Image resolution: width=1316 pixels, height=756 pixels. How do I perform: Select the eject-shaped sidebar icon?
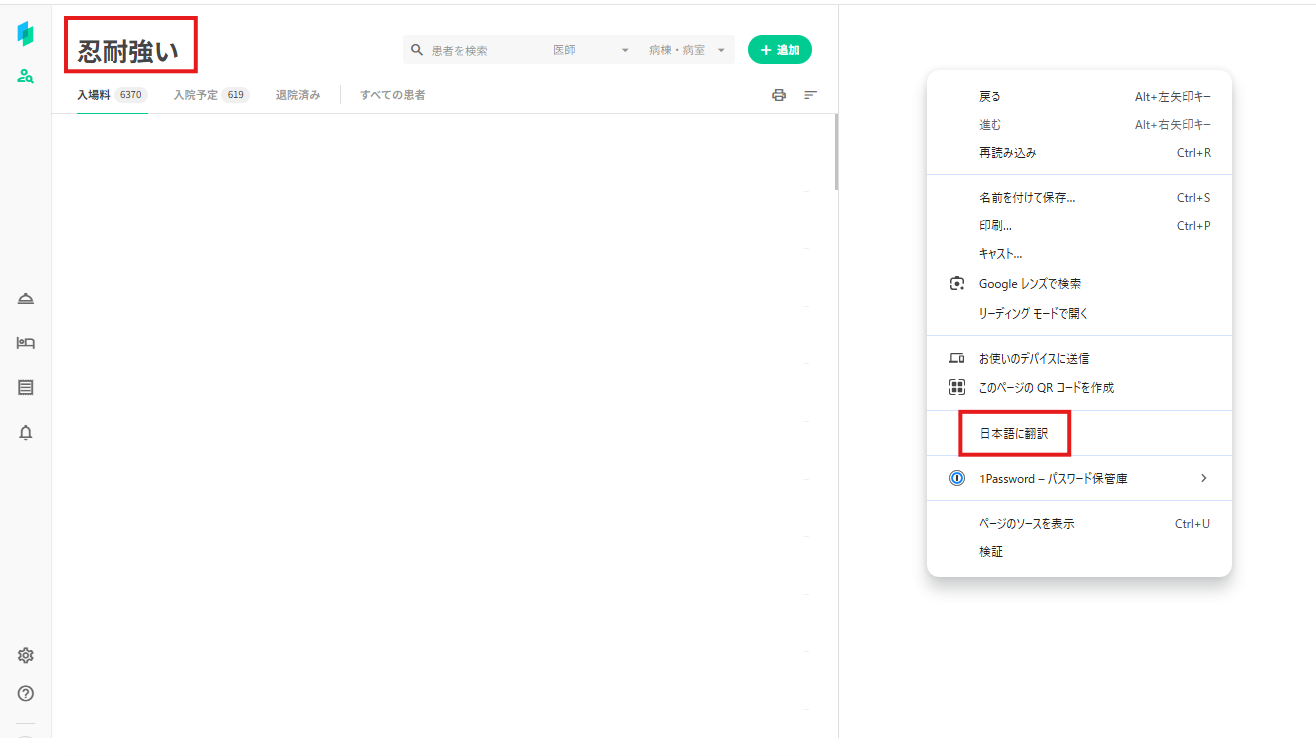coord(26,299)
